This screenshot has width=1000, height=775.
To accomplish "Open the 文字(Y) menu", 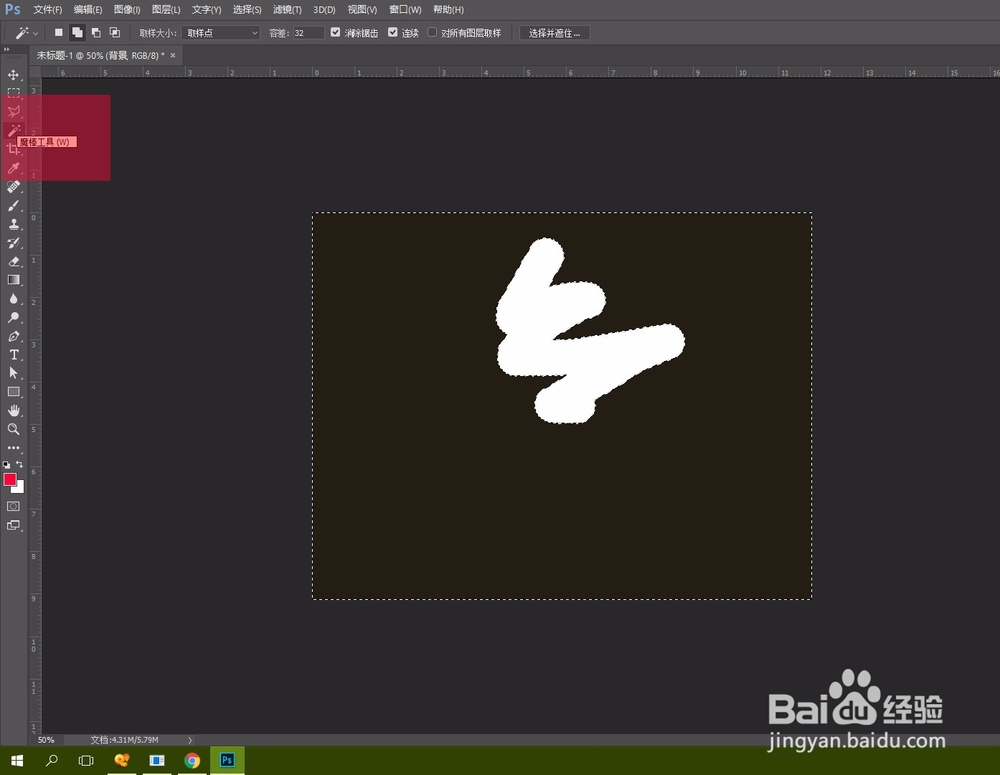I will coord(207,10).
